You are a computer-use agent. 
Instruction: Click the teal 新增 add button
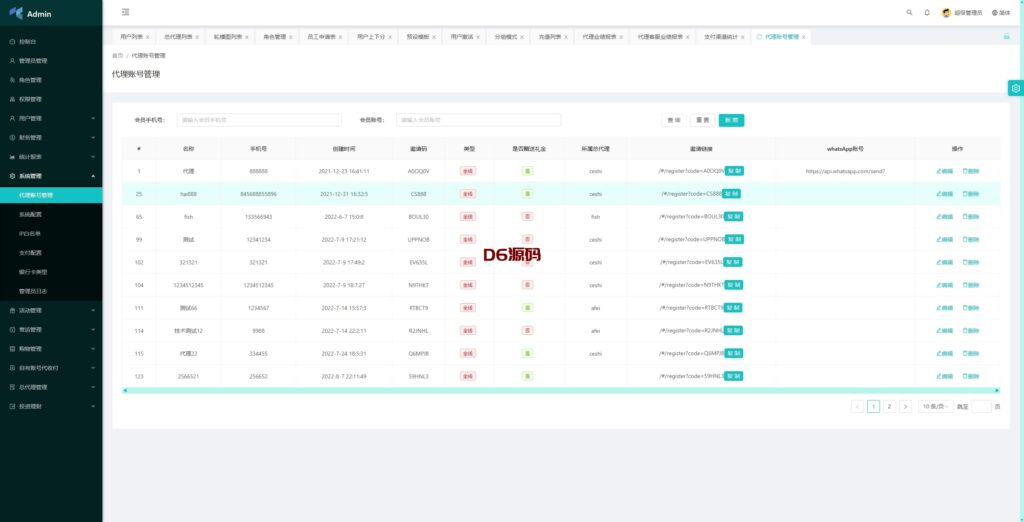point(731,120)
